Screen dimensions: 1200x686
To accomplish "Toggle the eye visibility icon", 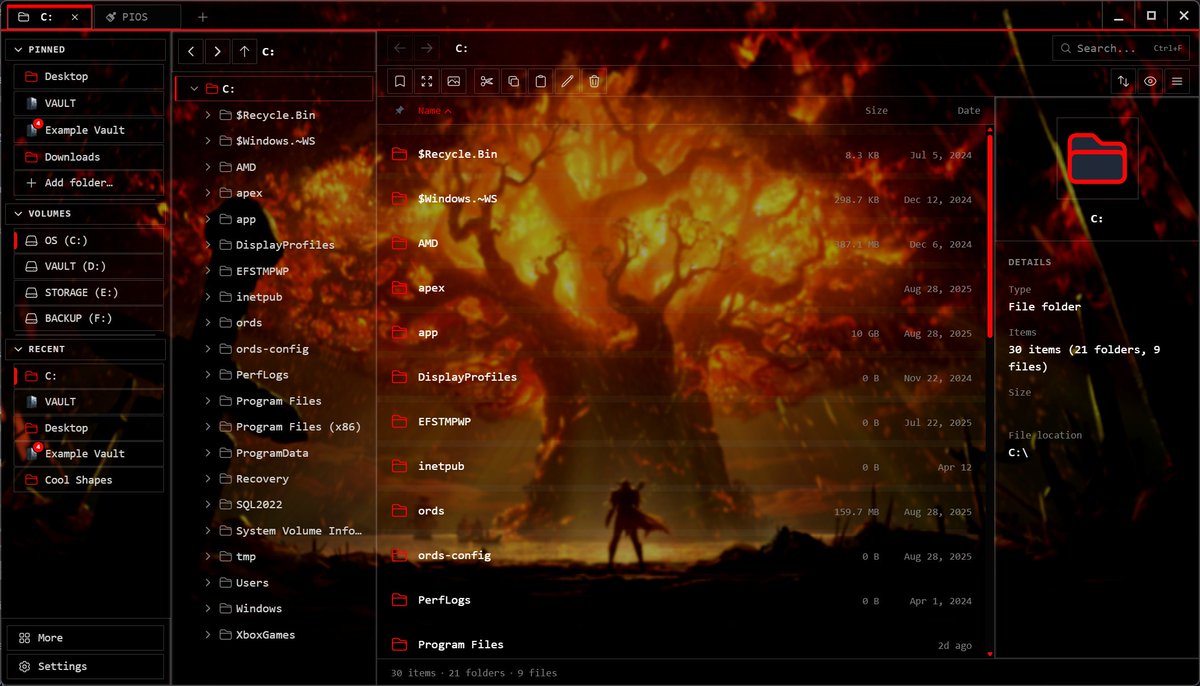I will pos(1151,81).
